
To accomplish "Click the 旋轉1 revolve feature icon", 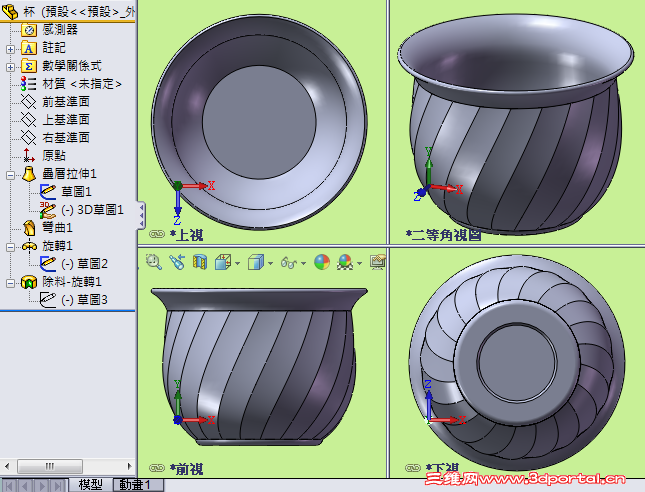I will (29, 246).
